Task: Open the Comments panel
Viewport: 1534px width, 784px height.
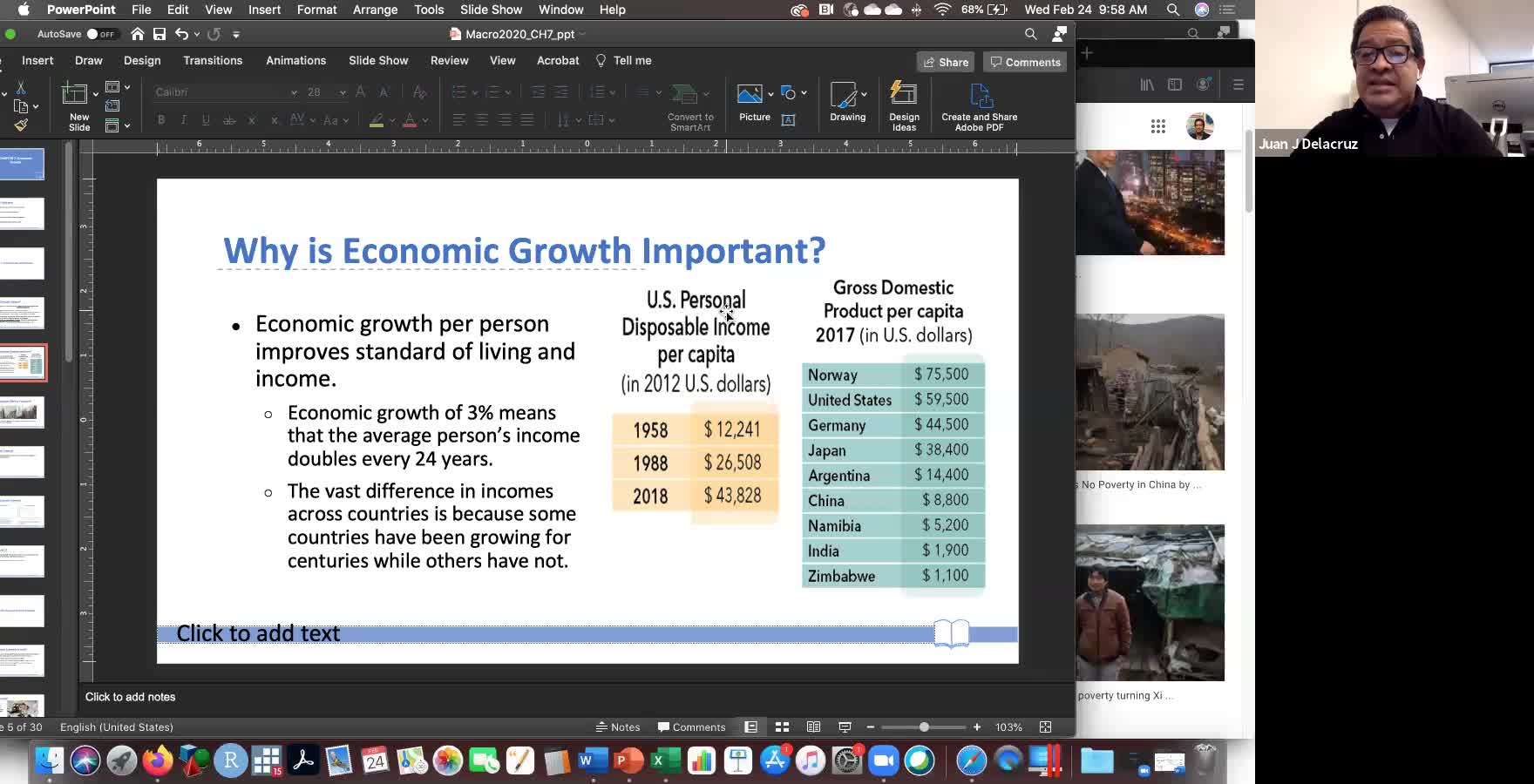Action: 1024,62
